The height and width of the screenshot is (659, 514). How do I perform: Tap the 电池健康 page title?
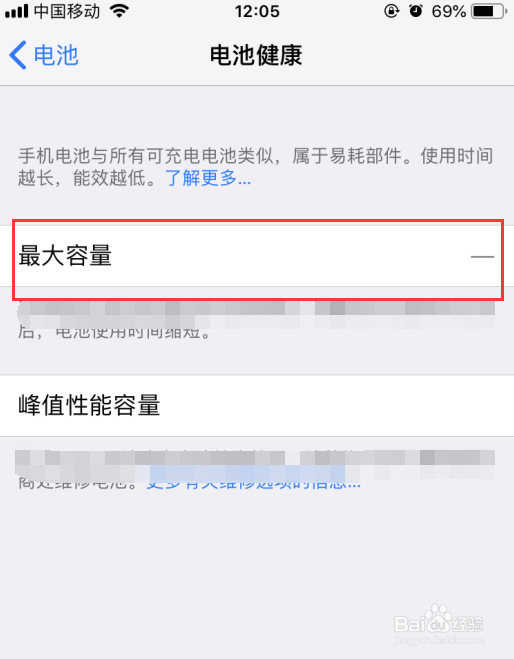pyautogui.click(x=256, y=55)
